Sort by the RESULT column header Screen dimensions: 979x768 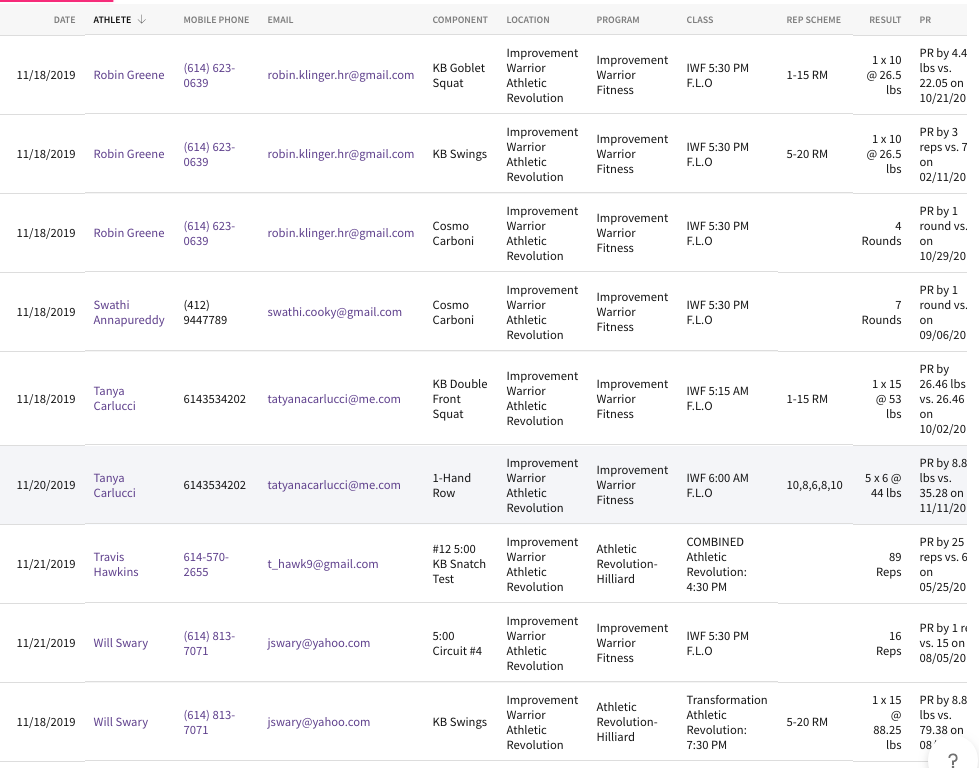[885, 20]
